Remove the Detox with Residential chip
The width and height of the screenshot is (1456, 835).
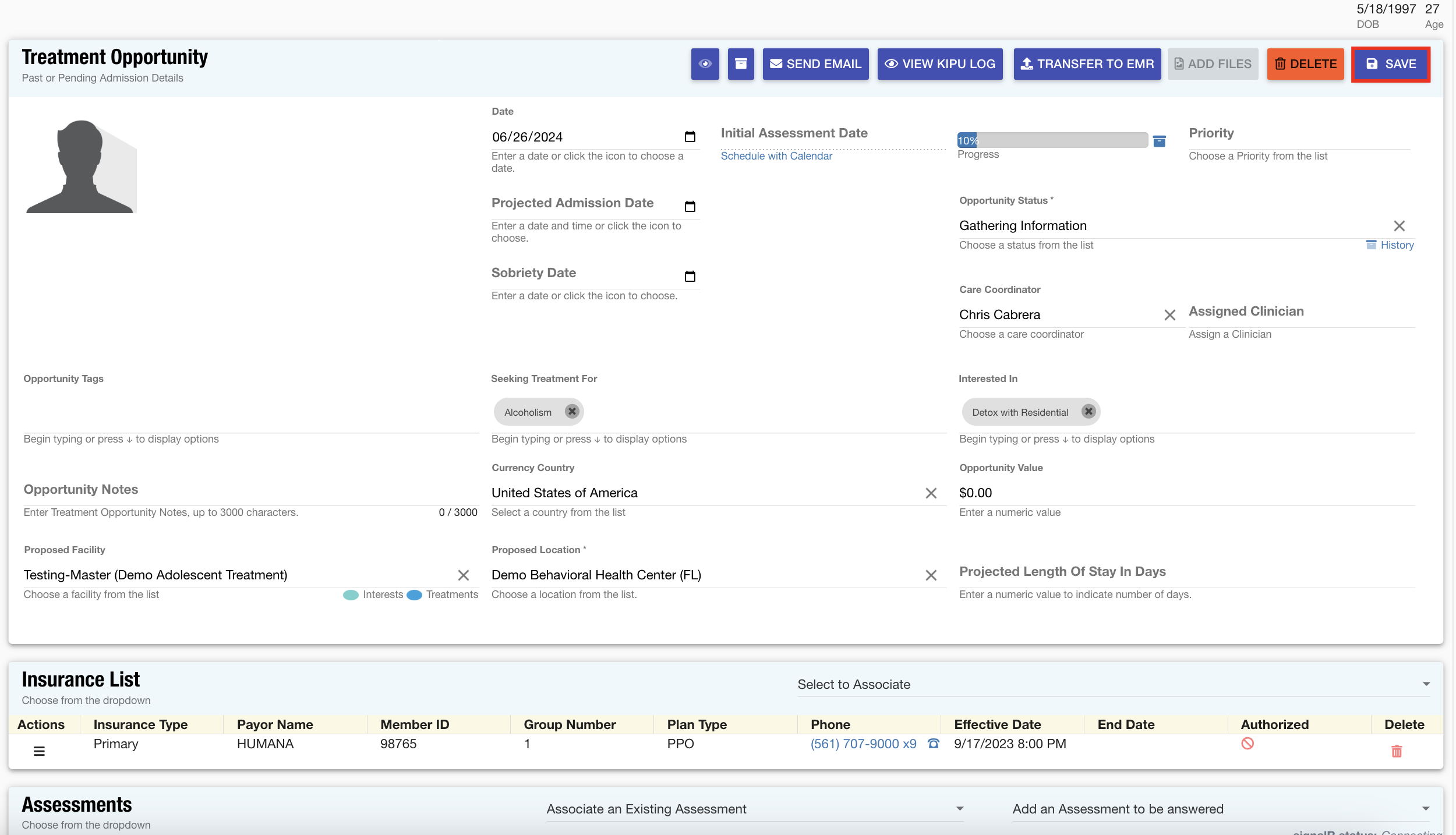coord(1088,412)
